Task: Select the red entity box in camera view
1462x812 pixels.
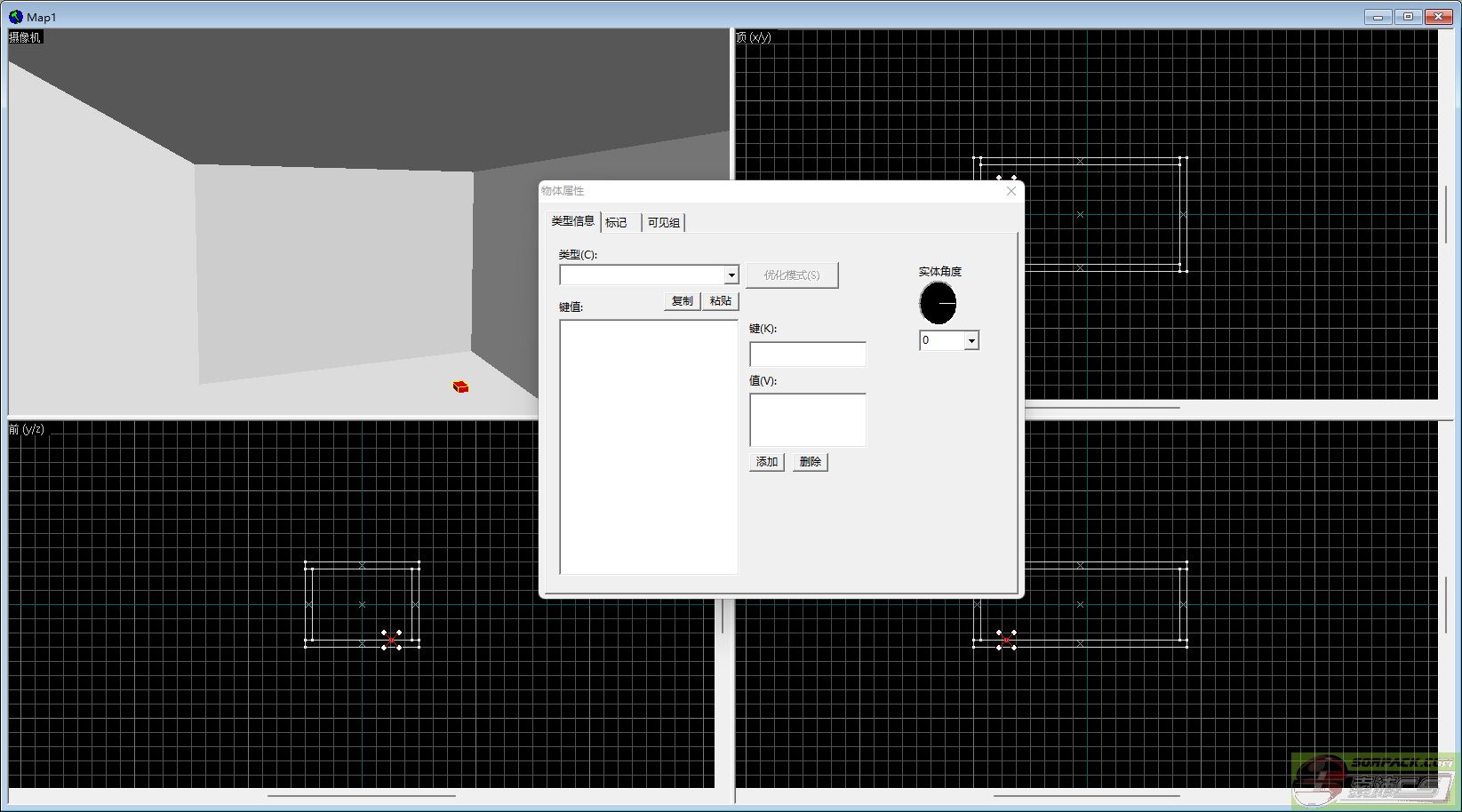Action: click(460, 386)
